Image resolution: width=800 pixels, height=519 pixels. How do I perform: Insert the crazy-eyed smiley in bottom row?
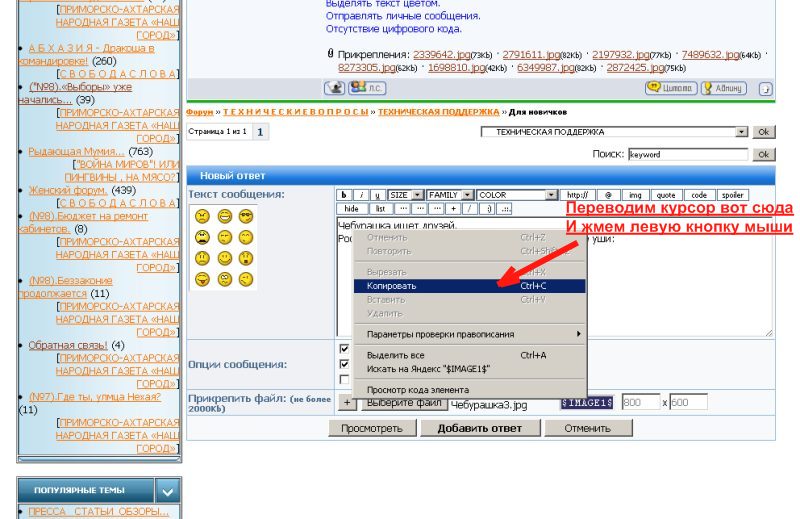pos(224,279)
